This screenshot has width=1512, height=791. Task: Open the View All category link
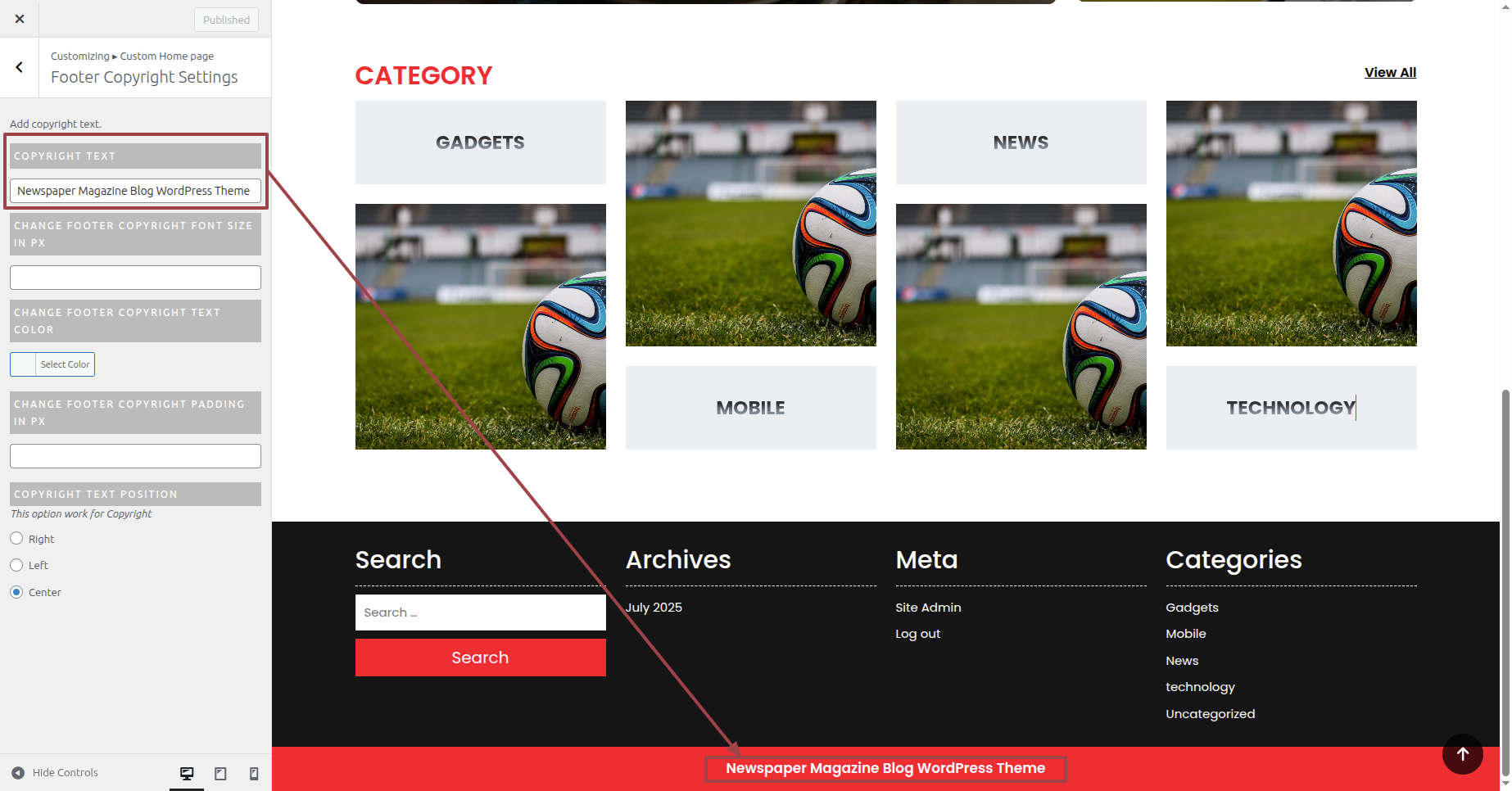1390,72
